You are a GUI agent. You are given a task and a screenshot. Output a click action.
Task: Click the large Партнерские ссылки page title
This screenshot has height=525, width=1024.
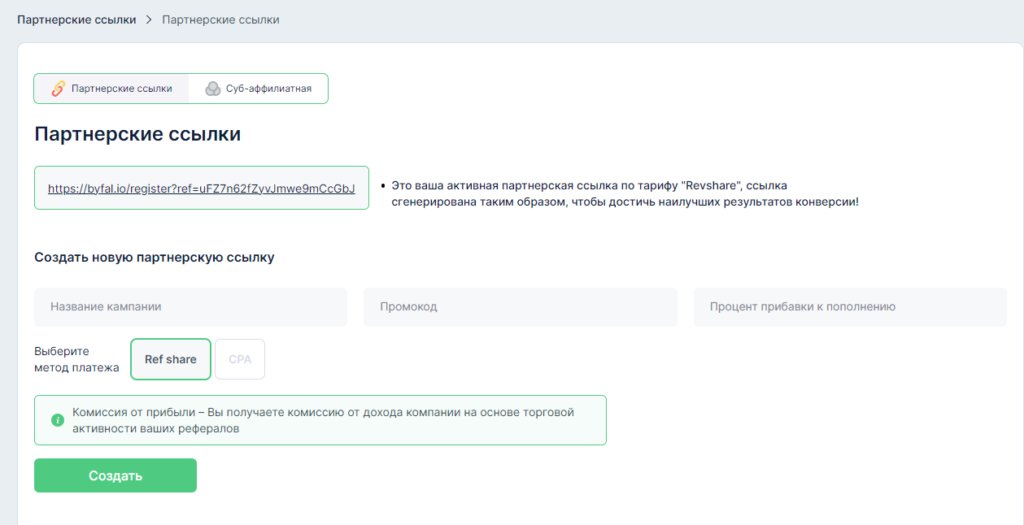(x=138, y=135)
